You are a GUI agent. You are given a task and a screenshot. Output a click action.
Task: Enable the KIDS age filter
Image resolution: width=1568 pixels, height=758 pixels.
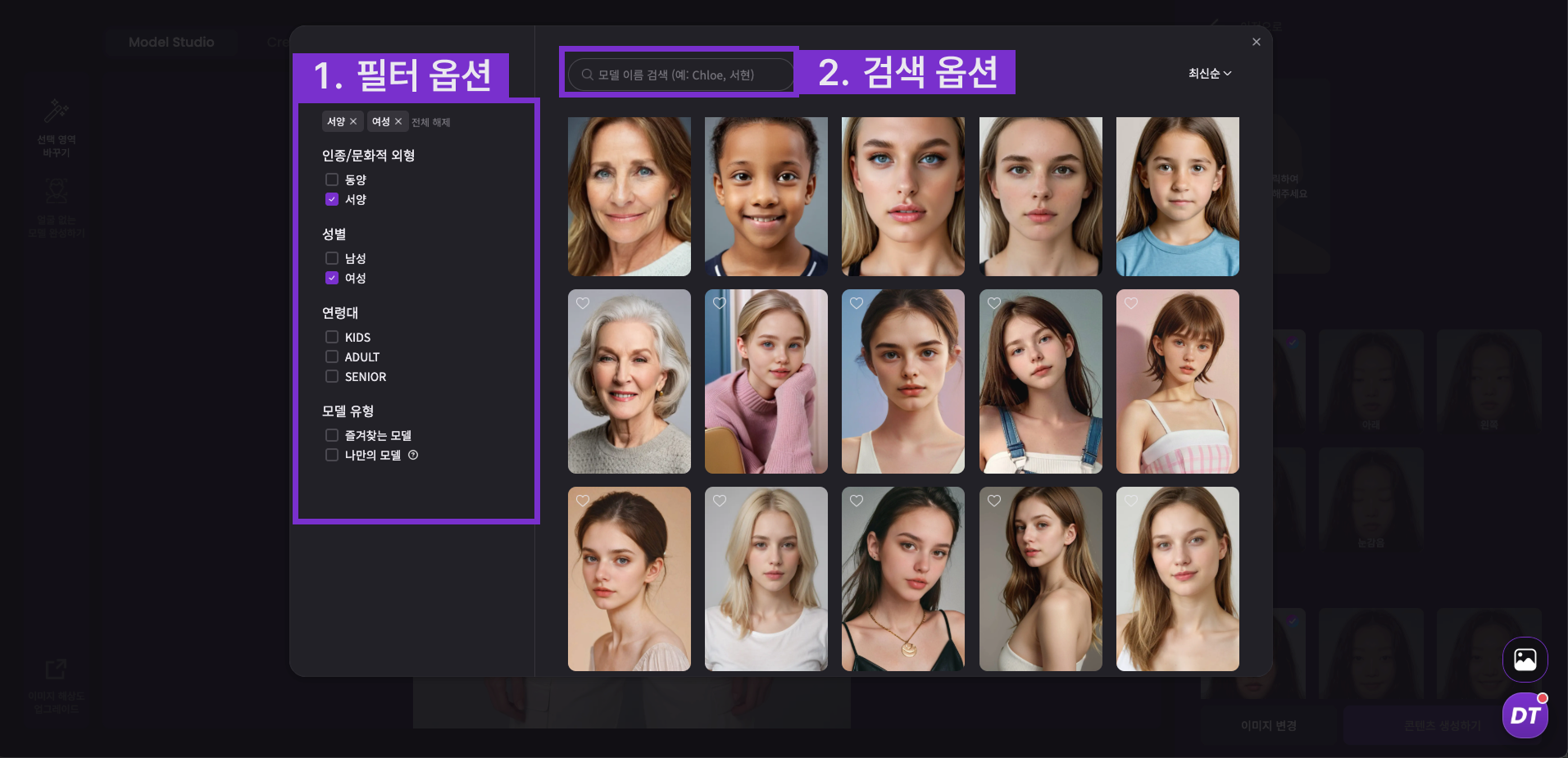coord(332,337)
